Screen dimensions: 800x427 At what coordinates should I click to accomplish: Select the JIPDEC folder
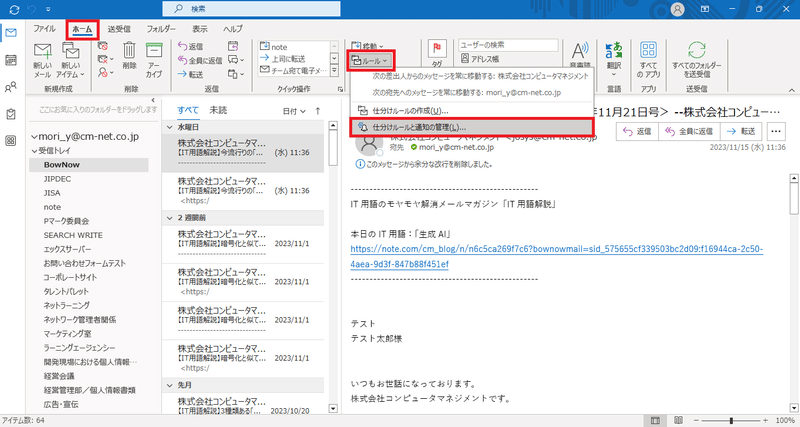tap(57, 179)
